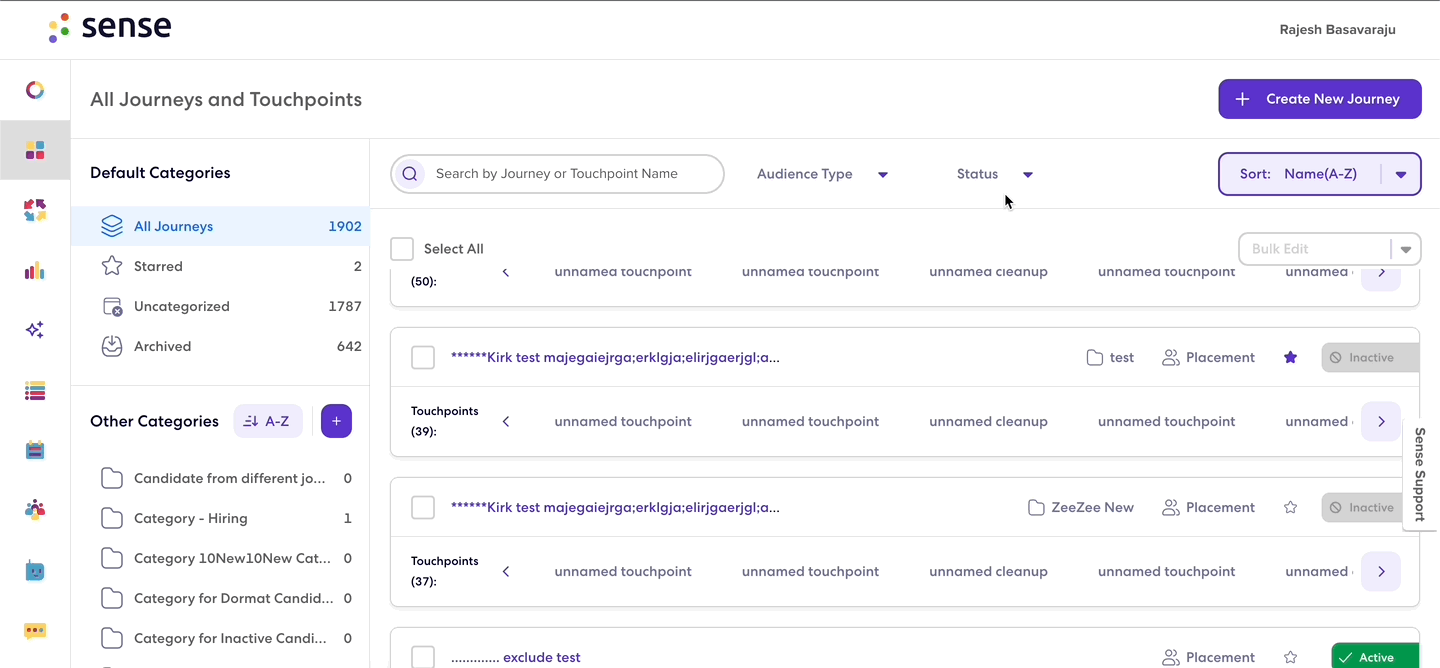1440x668 pixels.
Task: Open the sparkles AI sidebar icon
Action: click(x=35, y=330)
